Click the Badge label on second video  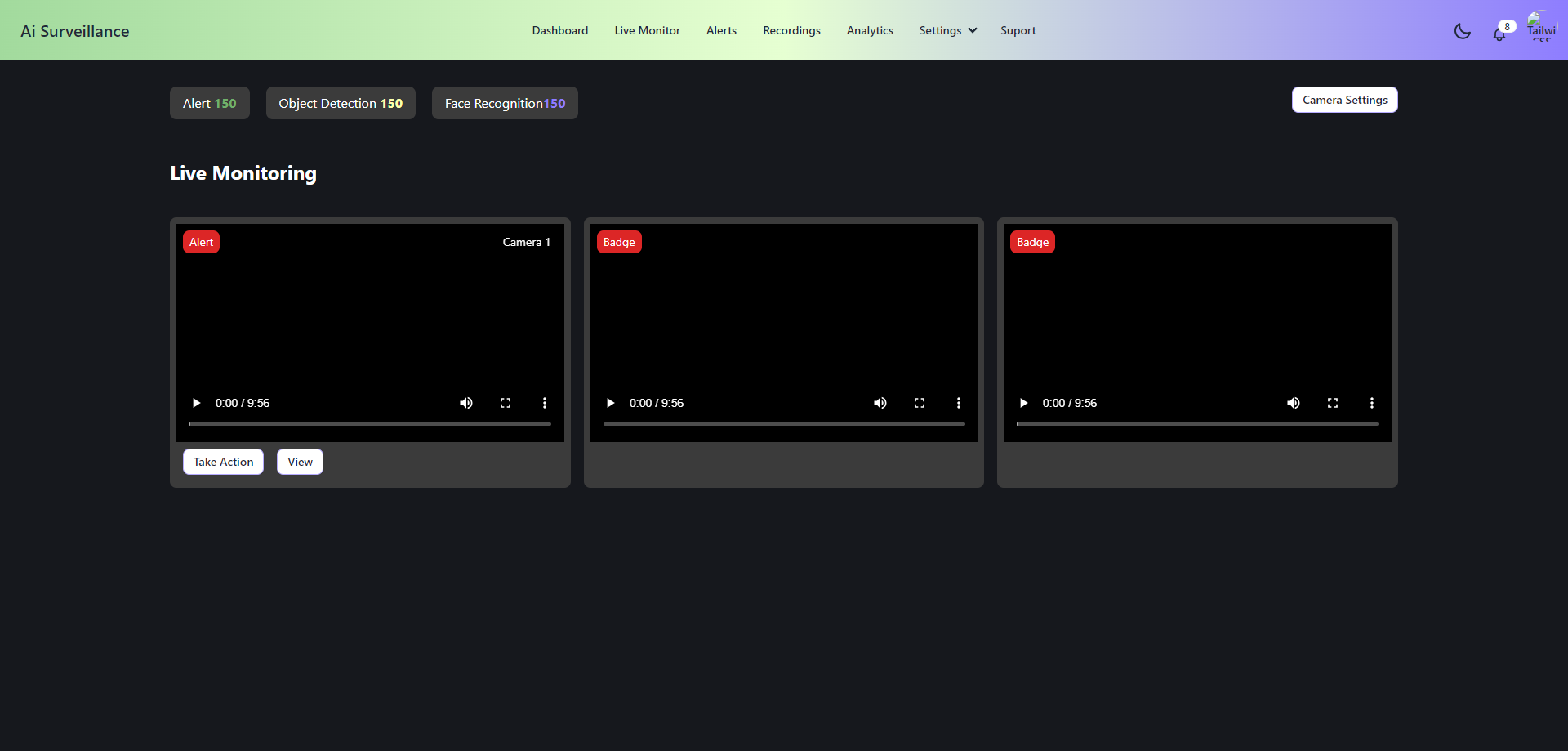(619, 242)
